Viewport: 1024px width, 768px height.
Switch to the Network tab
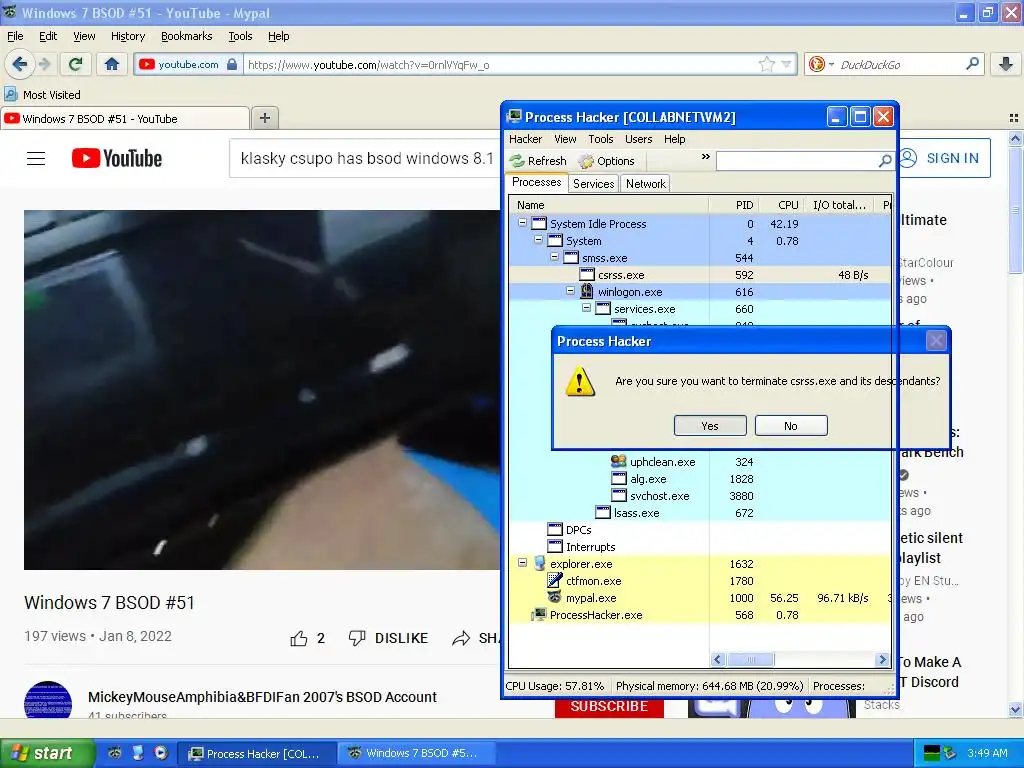pos(645,184)
